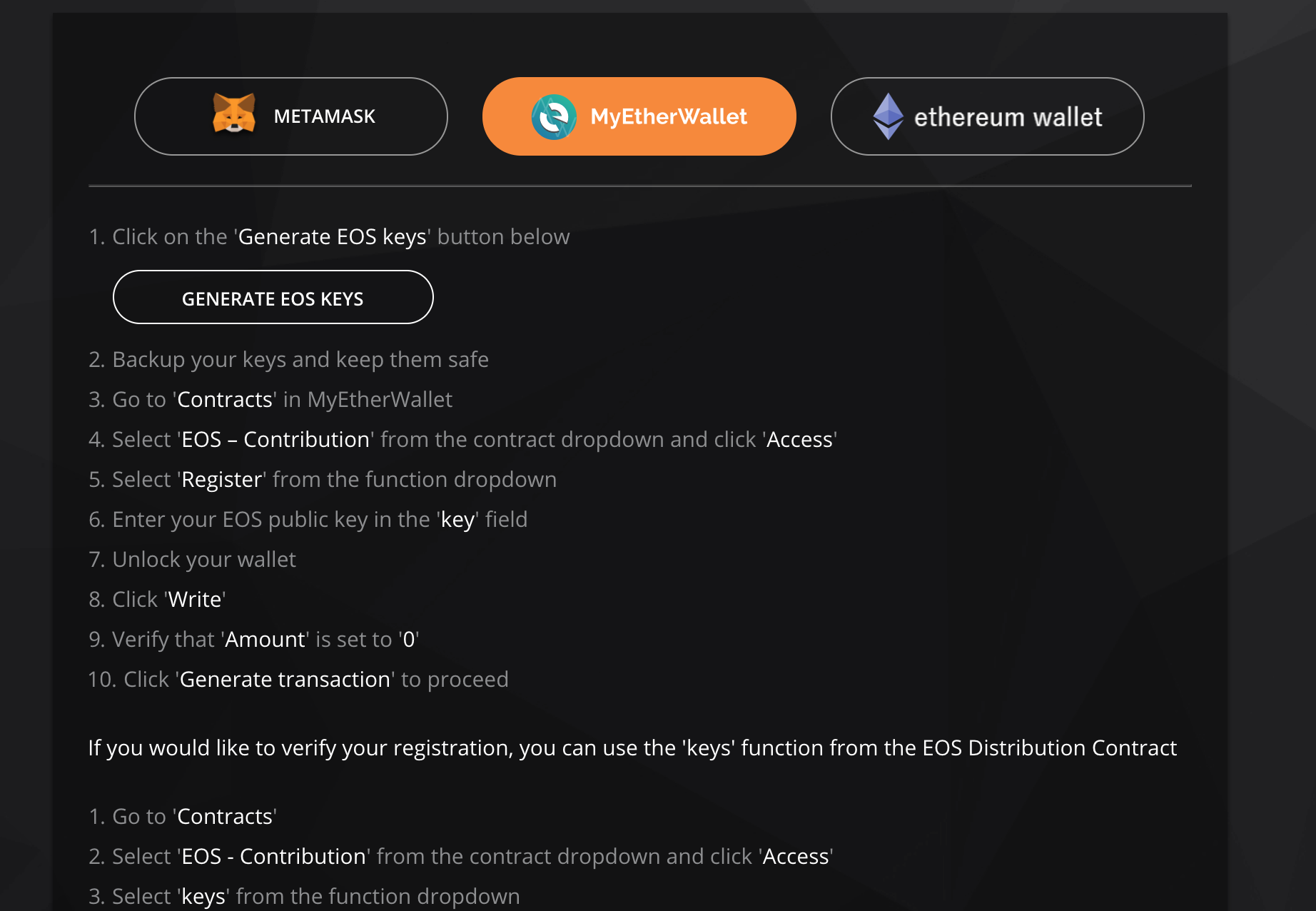The image size is (1316, 911).
Task: Click 'Contracts' in the verification steps
Action: click(224, 816)
